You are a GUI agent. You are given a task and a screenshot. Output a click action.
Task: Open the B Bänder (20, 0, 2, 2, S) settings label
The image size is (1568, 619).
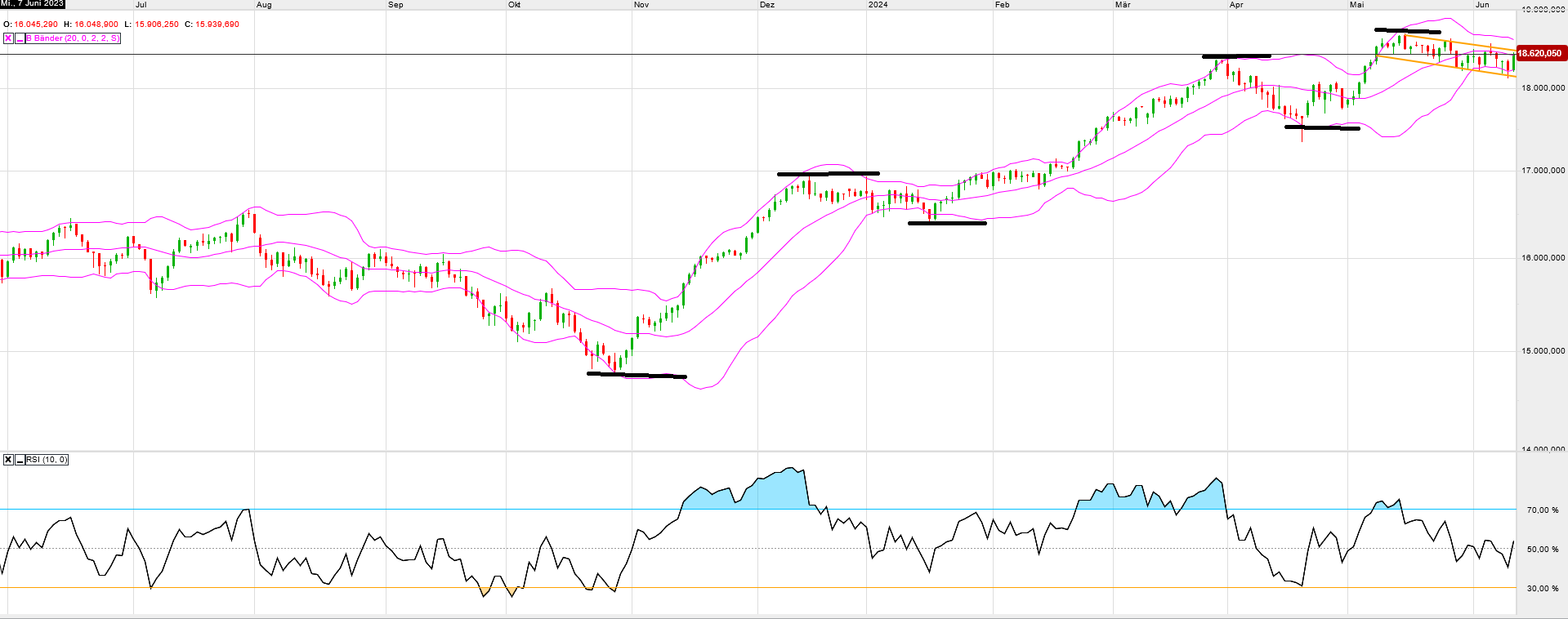[x=74, y=38]
